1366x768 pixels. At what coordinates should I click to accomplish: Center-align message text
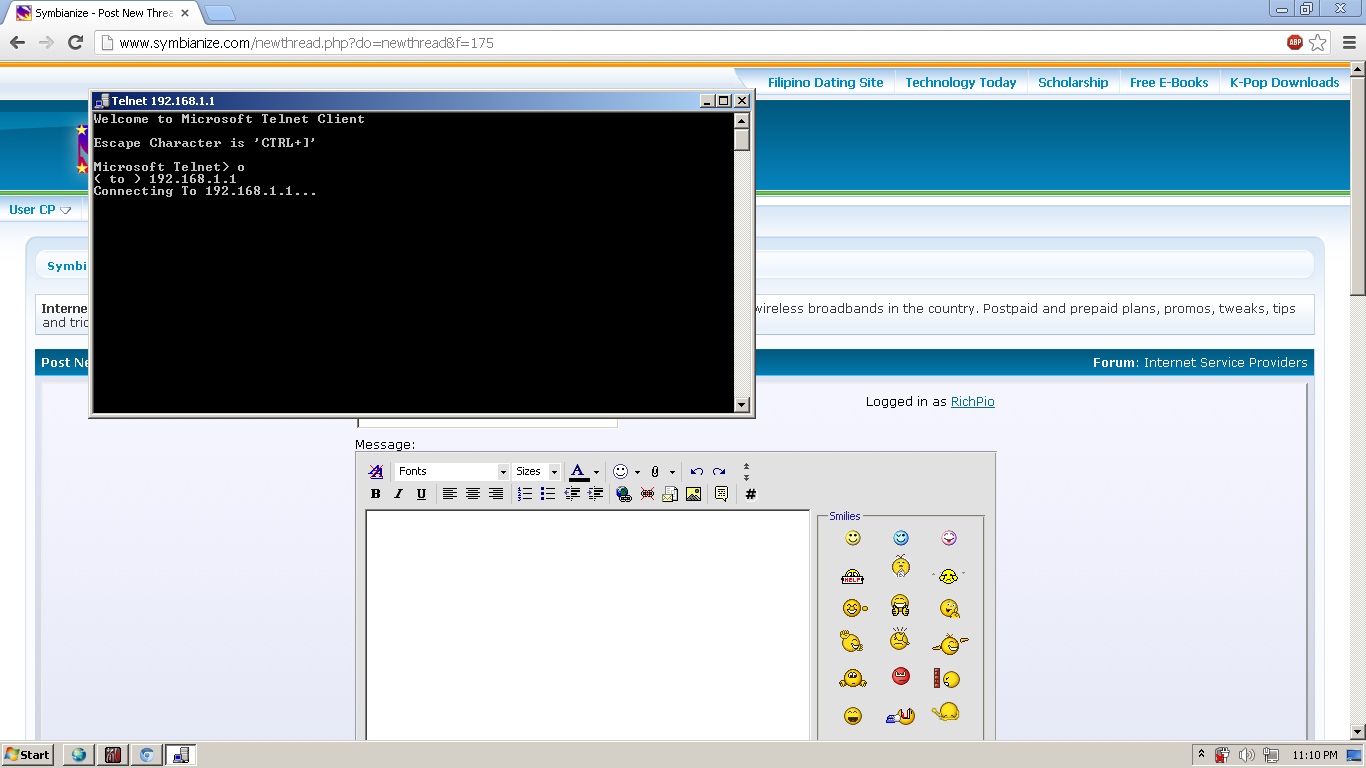(x=473, y=494)
